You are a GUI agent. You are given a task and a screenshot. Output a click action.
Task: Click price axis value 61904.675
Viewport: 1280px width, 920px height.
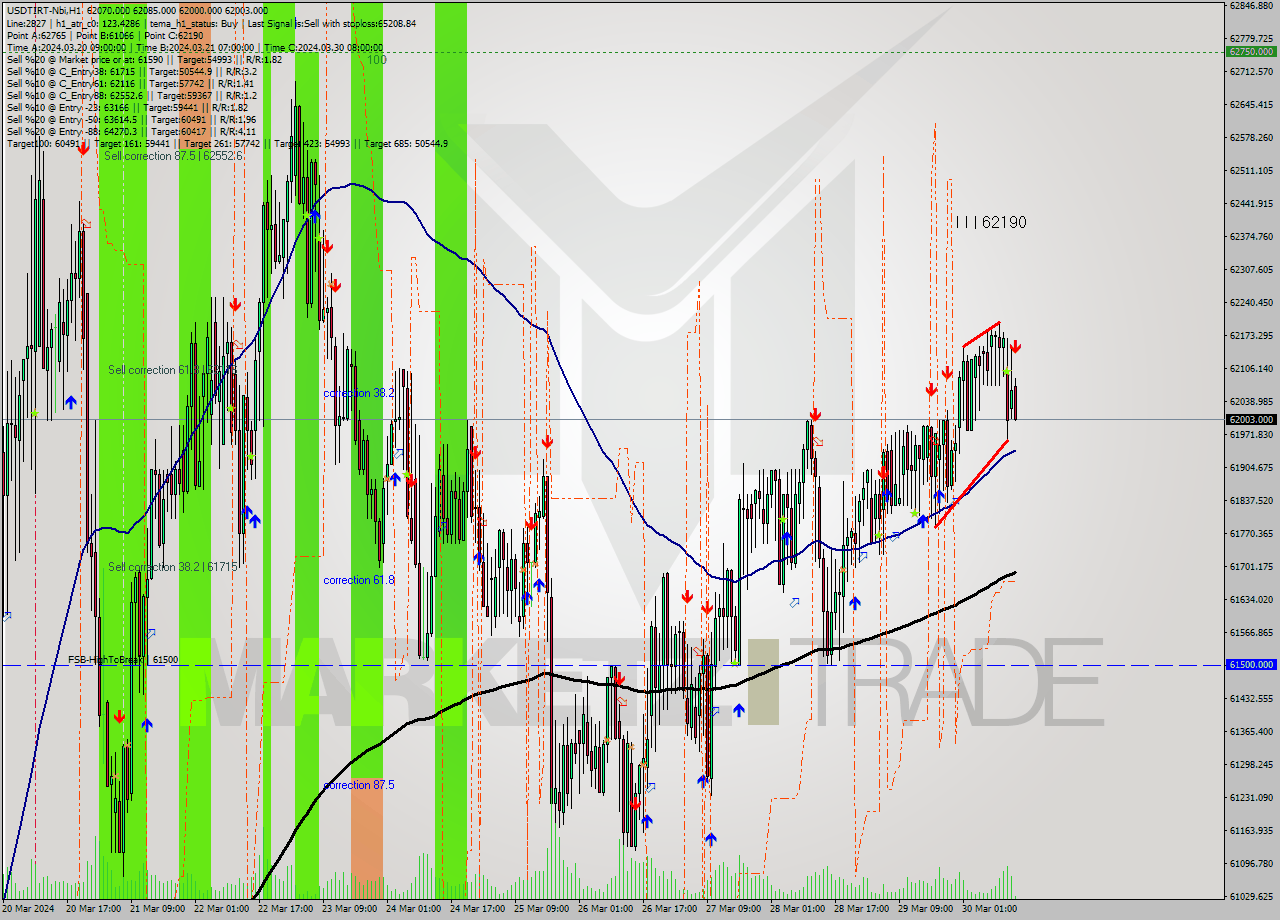(1251, 467)
